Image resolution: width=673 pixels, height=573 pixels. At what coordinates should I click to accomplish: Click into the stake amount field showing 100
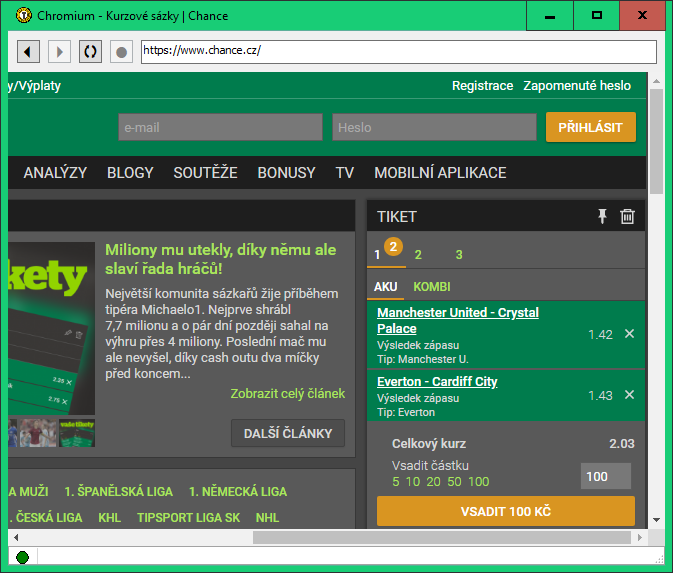click(606, 476)
